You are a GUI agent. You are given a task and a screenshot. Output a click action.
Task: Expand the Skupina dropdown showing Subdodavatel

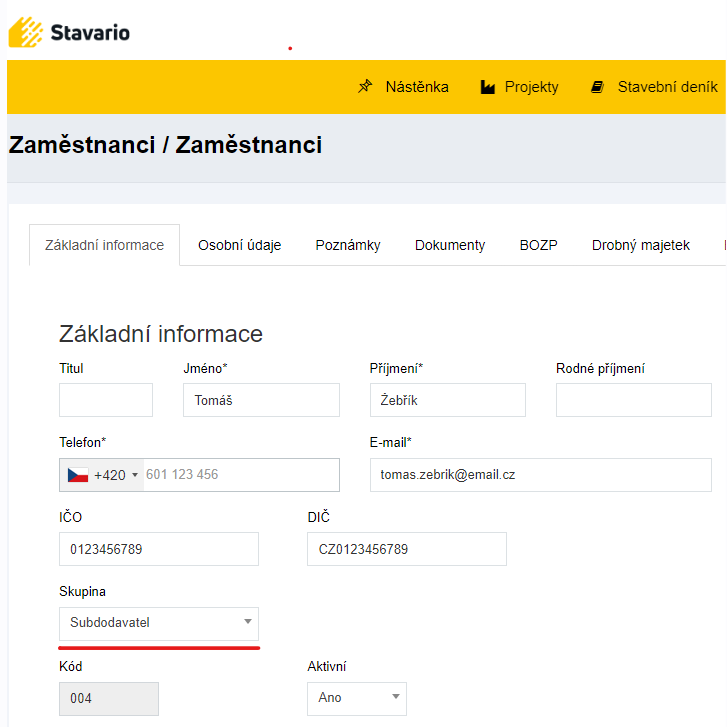point(159,623)
